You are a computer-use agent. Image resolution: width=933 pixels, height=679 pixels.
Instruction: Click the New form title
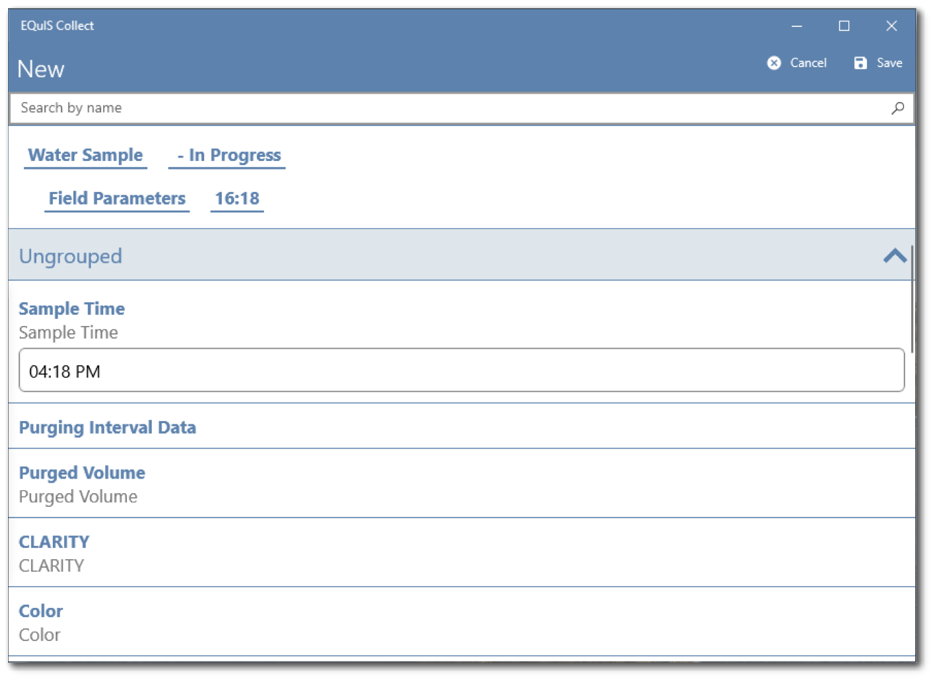point(40,69)
